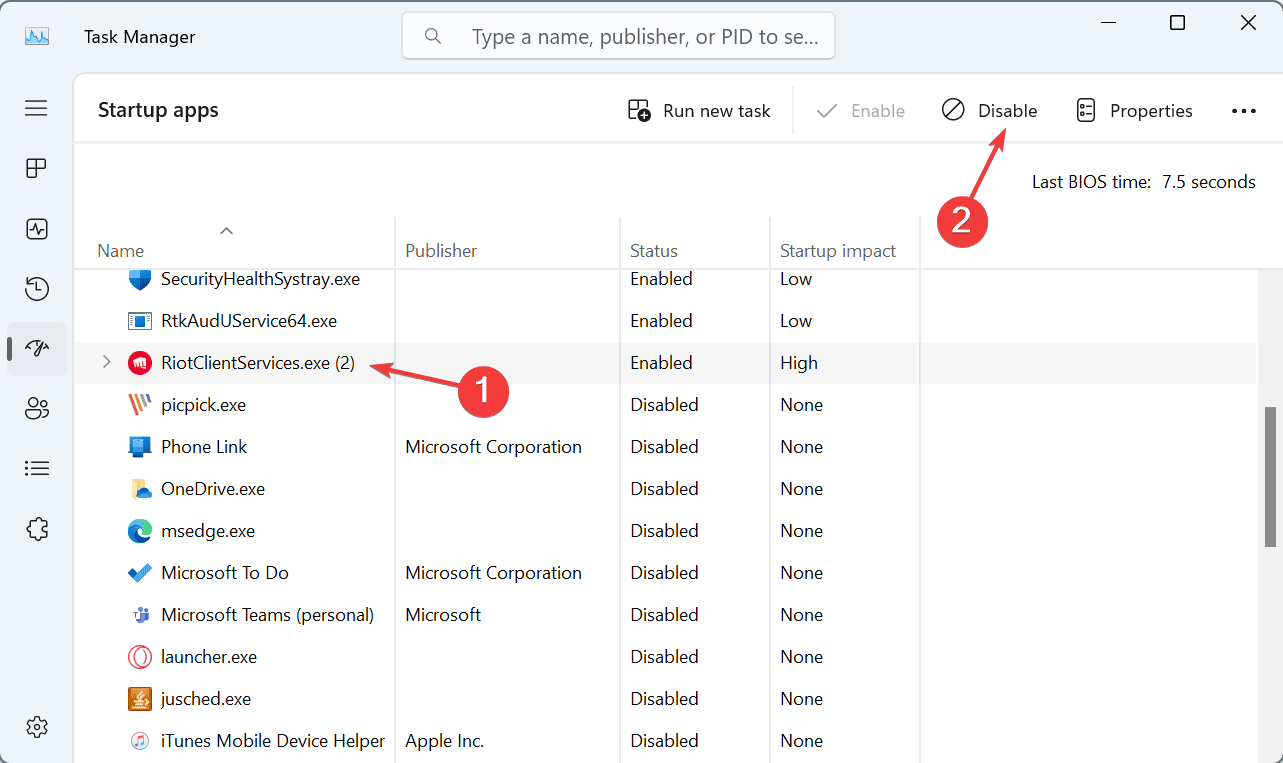Open the Processes page icon
This screenshot has height=763, width=1283.
(37, 168)
